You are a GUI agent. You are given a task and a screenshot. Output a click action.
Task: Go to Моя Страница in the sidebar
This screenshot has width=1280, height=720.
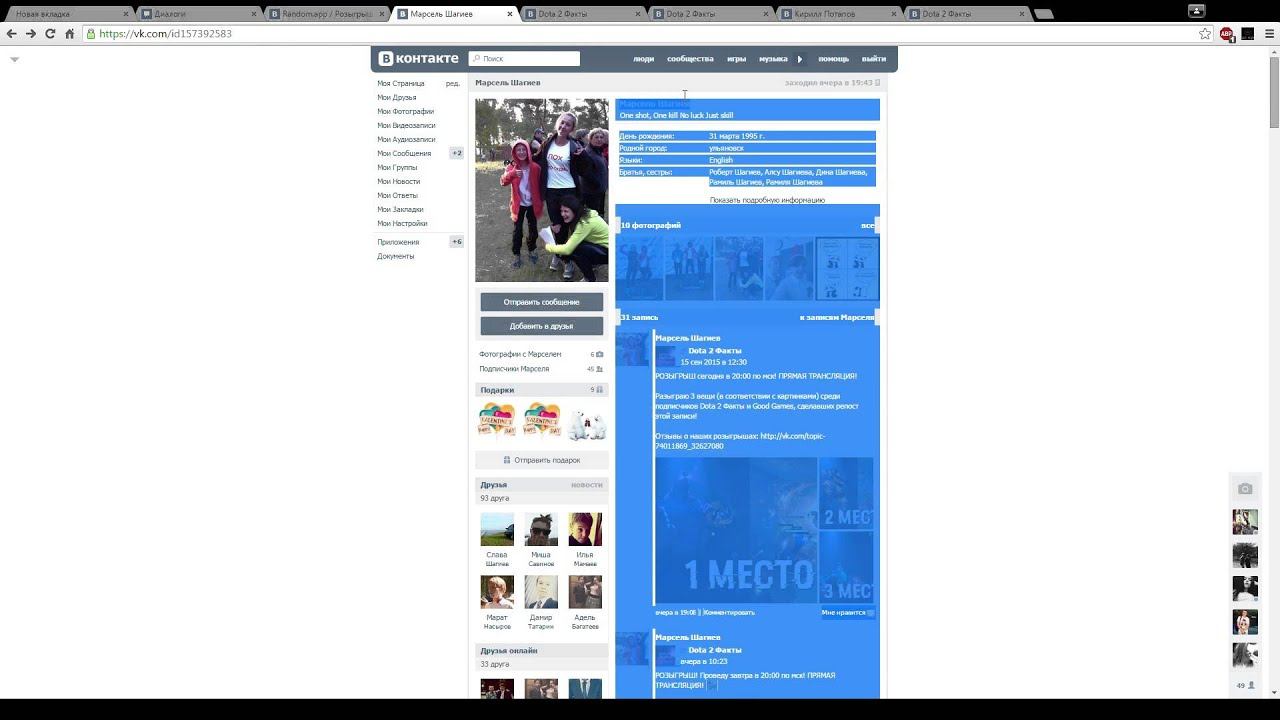(401, 83)
